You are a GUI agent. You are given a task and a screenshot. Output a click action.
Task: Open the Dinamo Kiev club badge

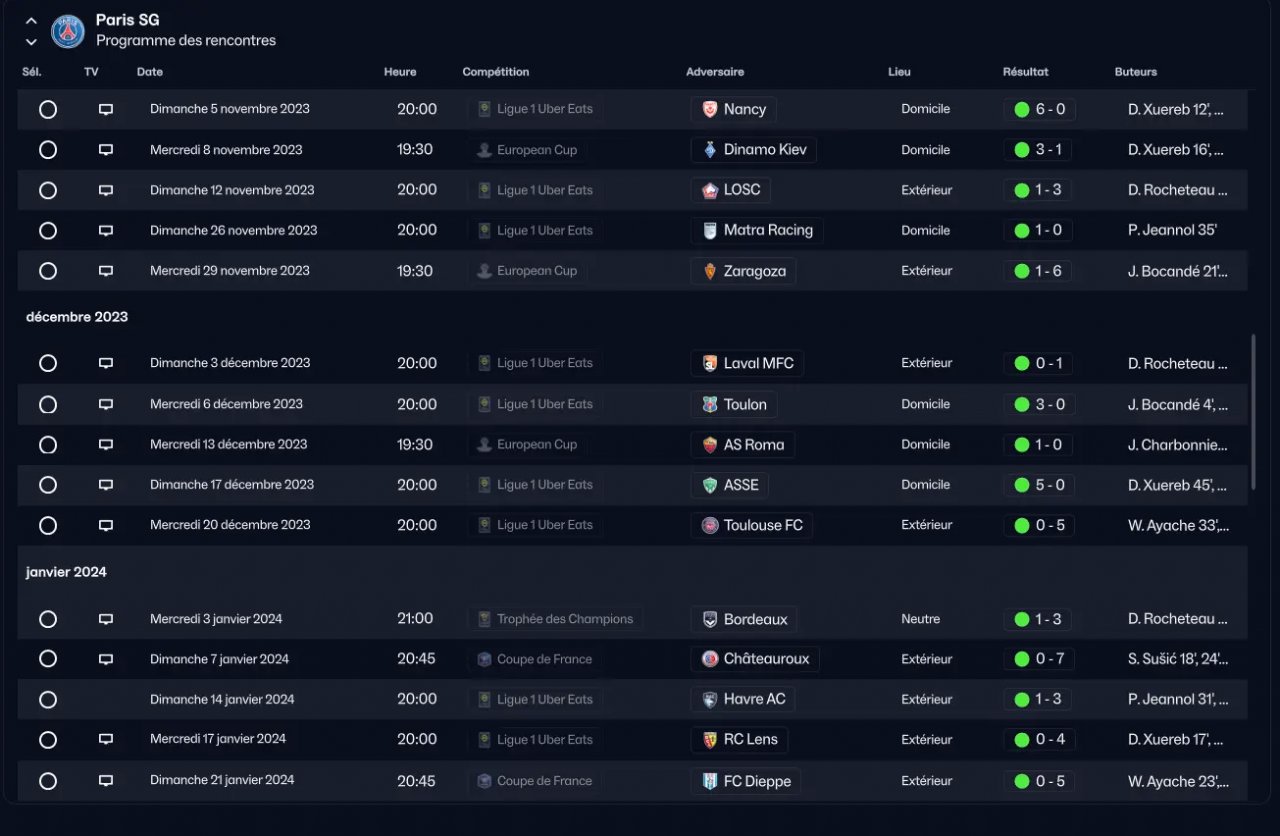[x=710, y=150]
